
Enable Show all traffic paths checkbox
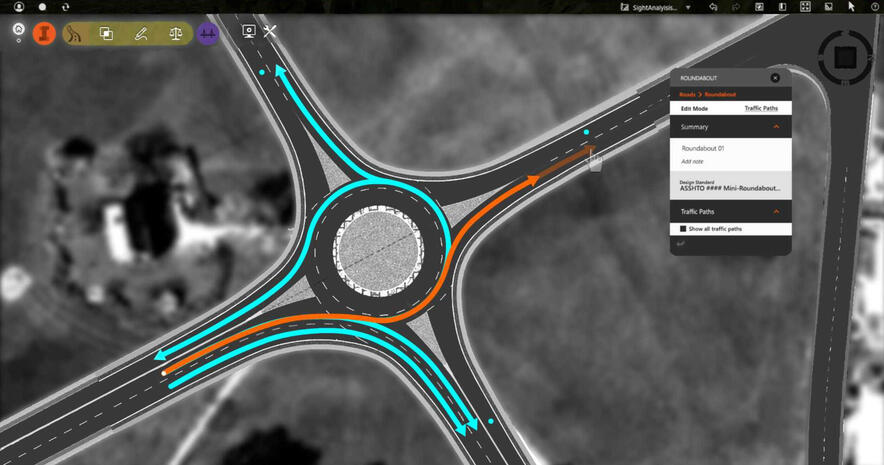click(684, 229)
